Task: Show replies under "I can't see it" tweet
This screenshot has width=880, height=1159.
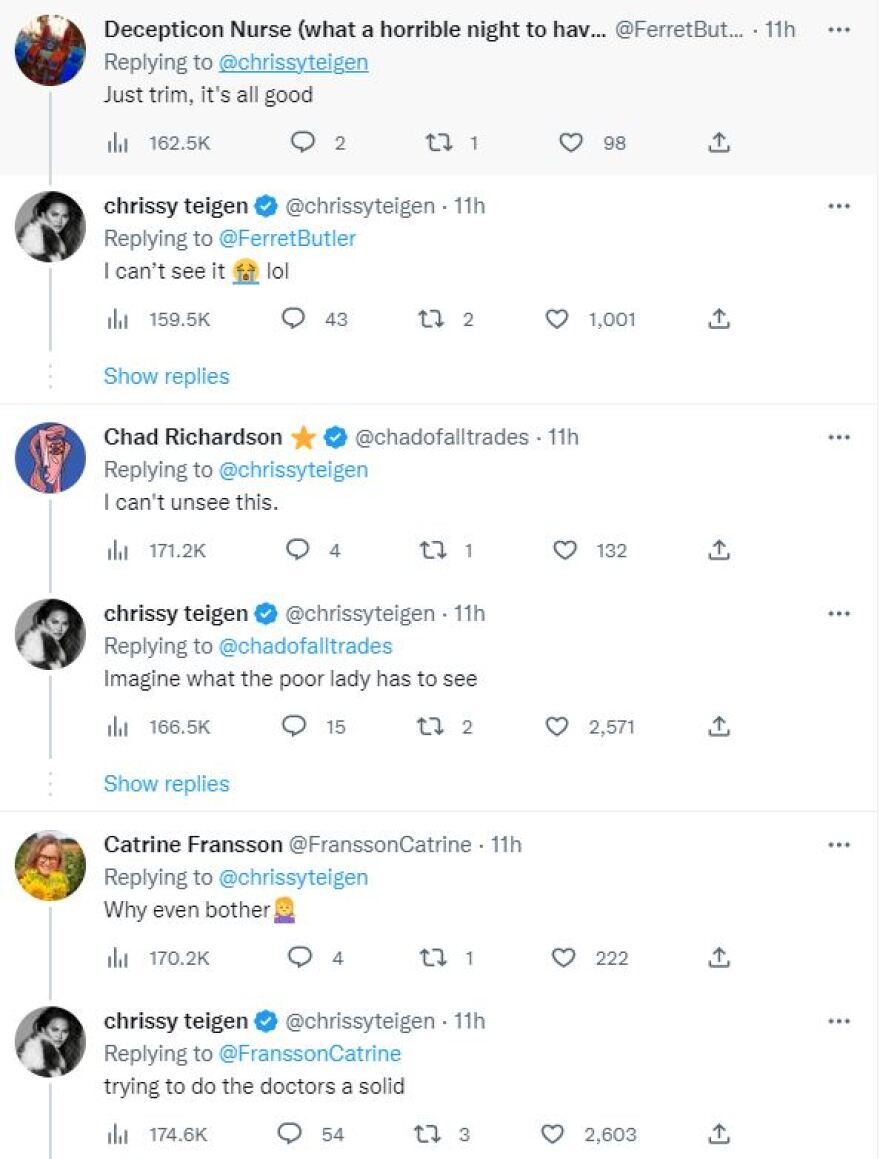Action: click(166, 376)
